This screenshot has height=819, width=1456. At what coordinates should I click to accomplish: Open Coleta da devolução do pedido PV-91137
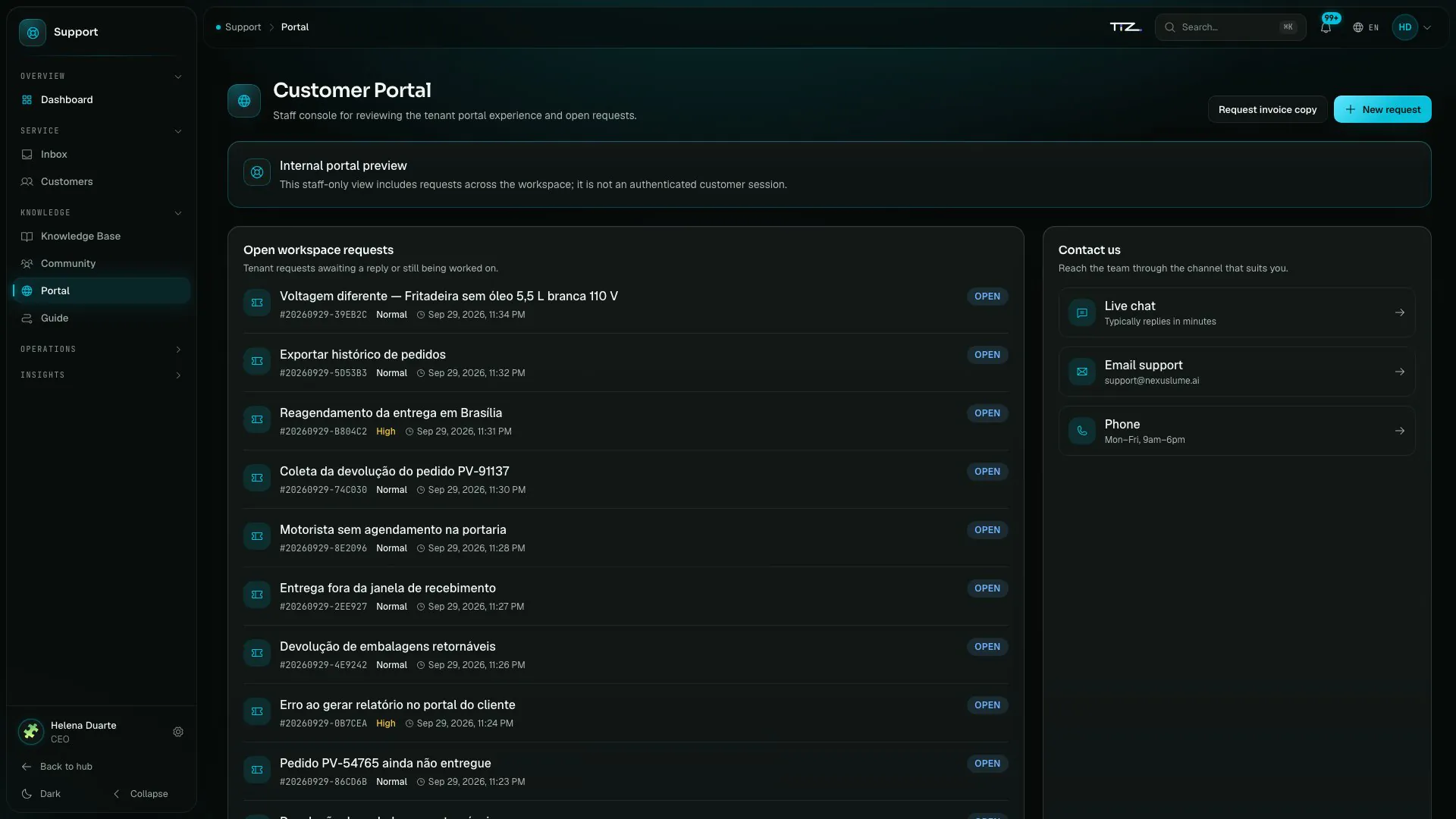click(x=394, y=472)
